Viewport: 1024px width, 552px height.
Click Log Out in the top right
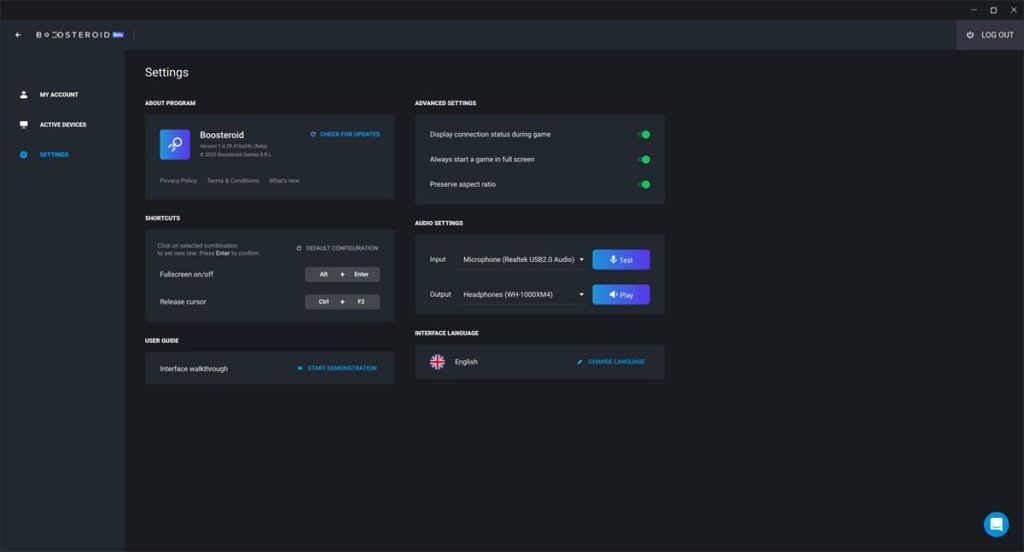point(990,35)
